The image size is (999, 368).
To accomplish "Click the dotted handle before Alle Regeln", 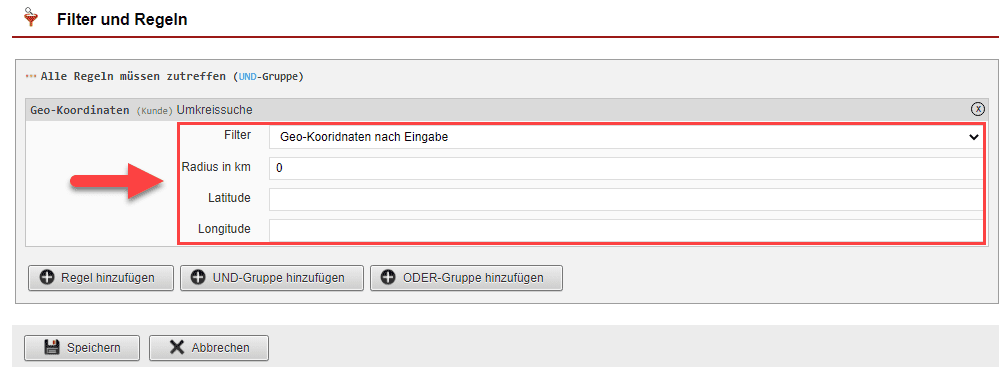I will coord(31,76).
